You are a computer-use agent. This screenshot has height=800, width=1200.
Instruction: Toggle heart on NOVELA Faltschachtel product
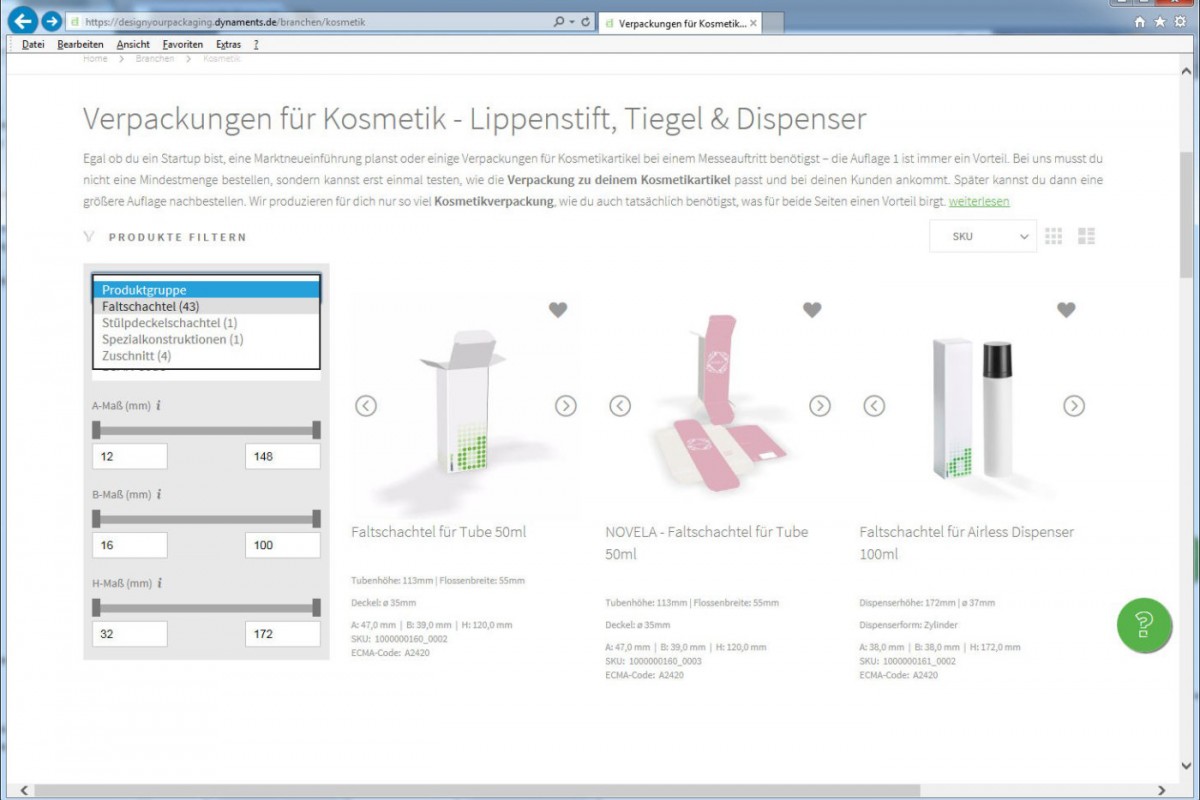pyautogui.click(x=812, y=310)
